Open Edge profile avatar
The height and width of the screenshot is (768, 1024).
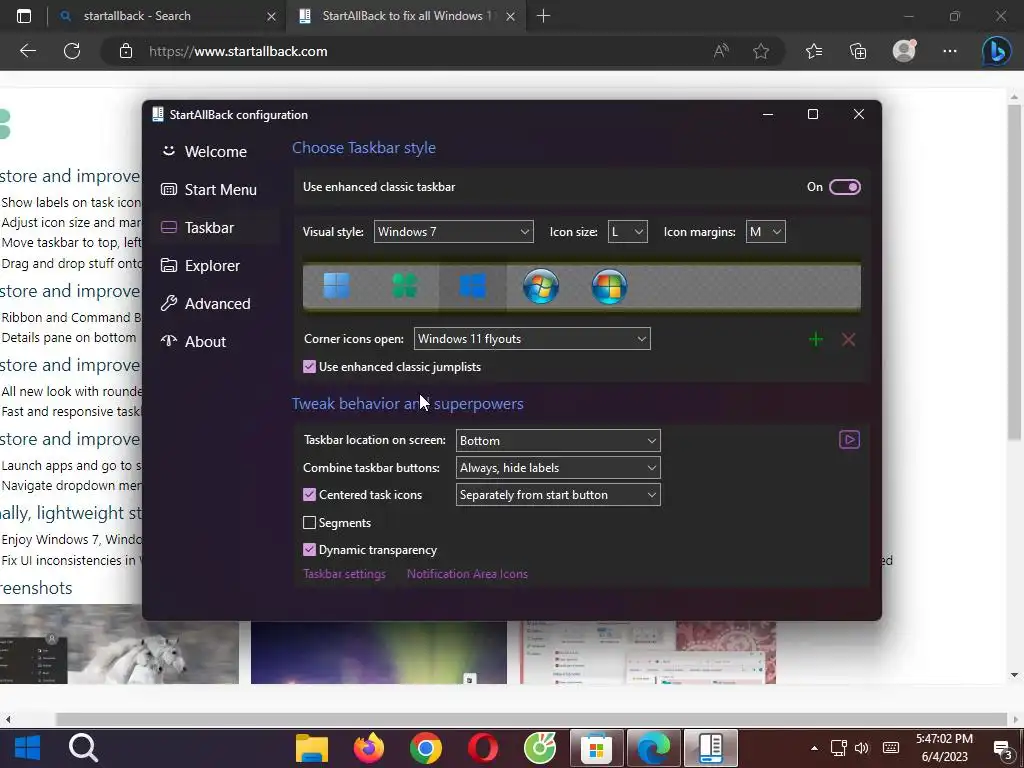pyautogui.click(x=904, y=51)
